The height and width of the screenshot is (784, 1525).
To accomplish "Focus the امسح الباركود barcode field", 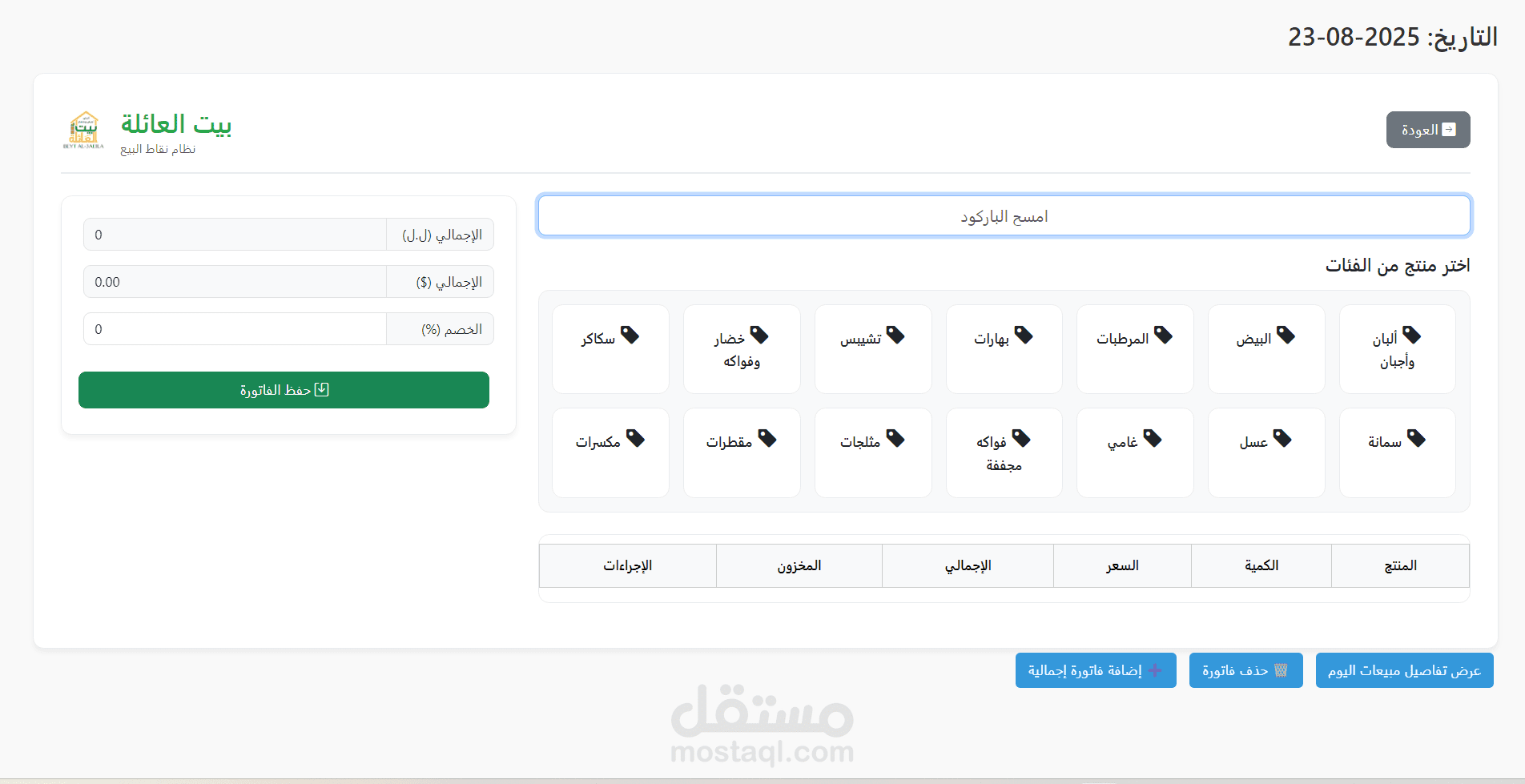I will point(1004,216).
